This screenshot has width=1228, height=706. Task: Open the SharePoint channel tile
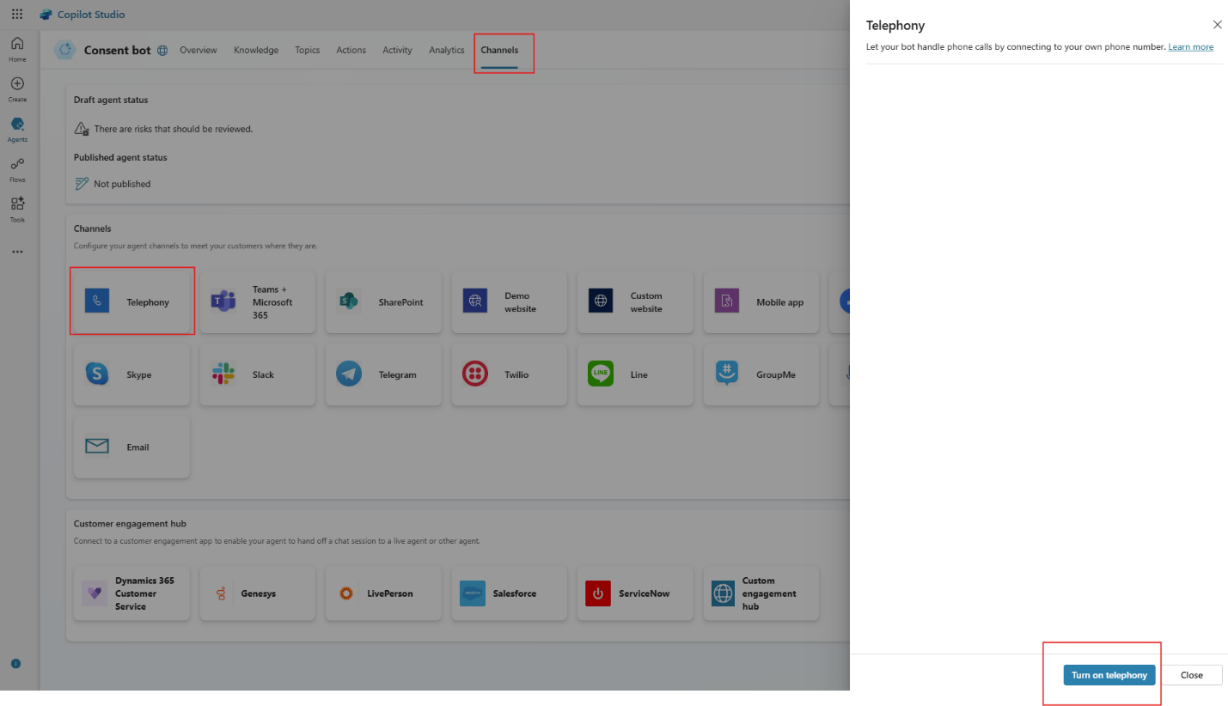click(x=384, y=302)
